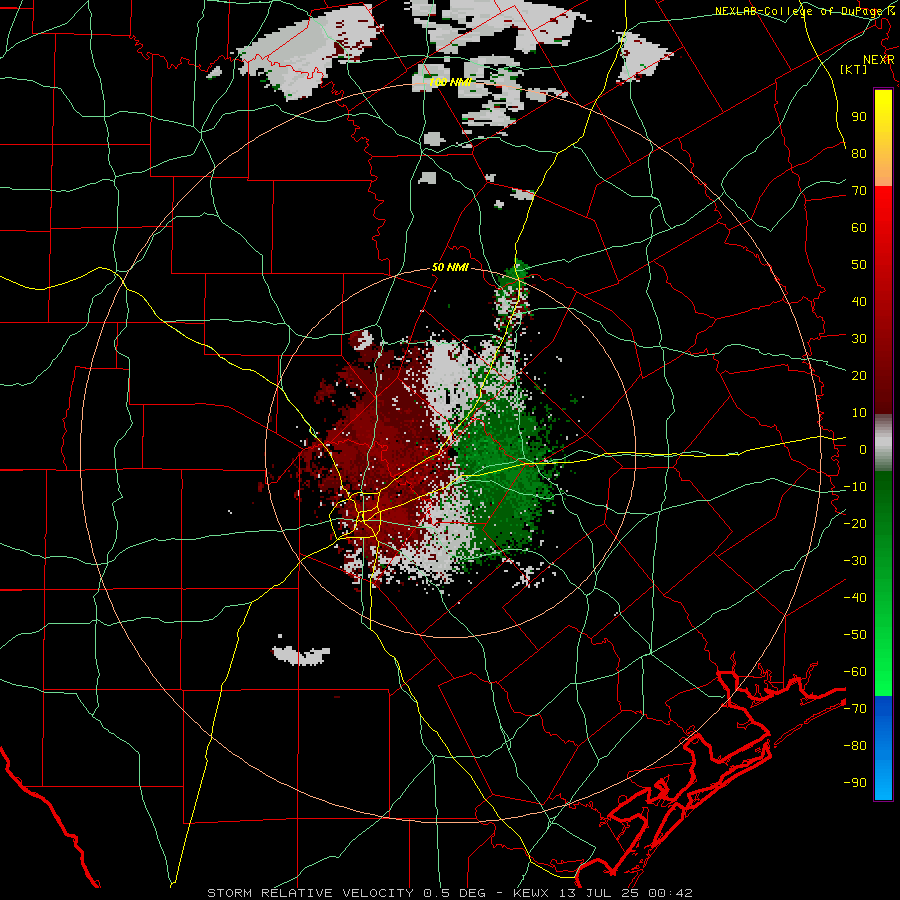Click the -90 value on velocity scale

(x=855, y=783)
